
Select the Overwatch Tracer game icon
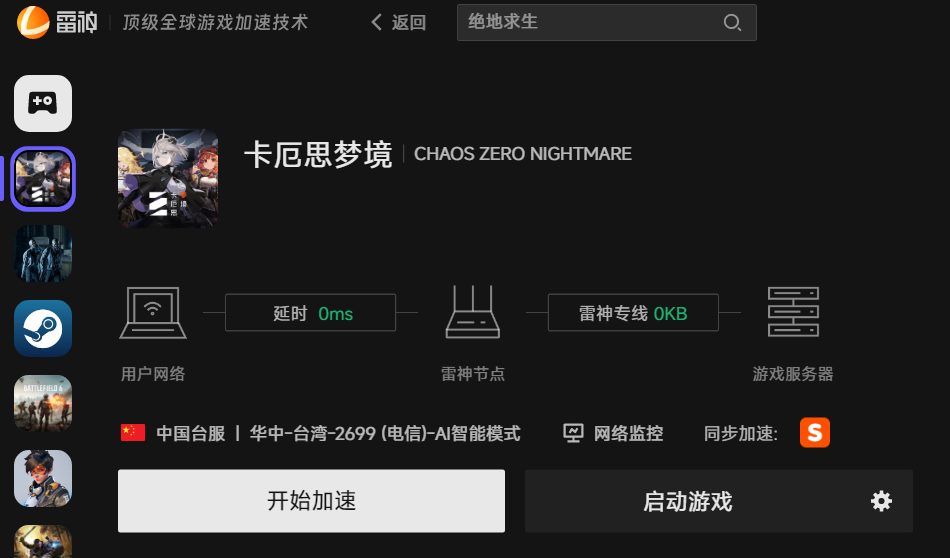pos(43,478)
